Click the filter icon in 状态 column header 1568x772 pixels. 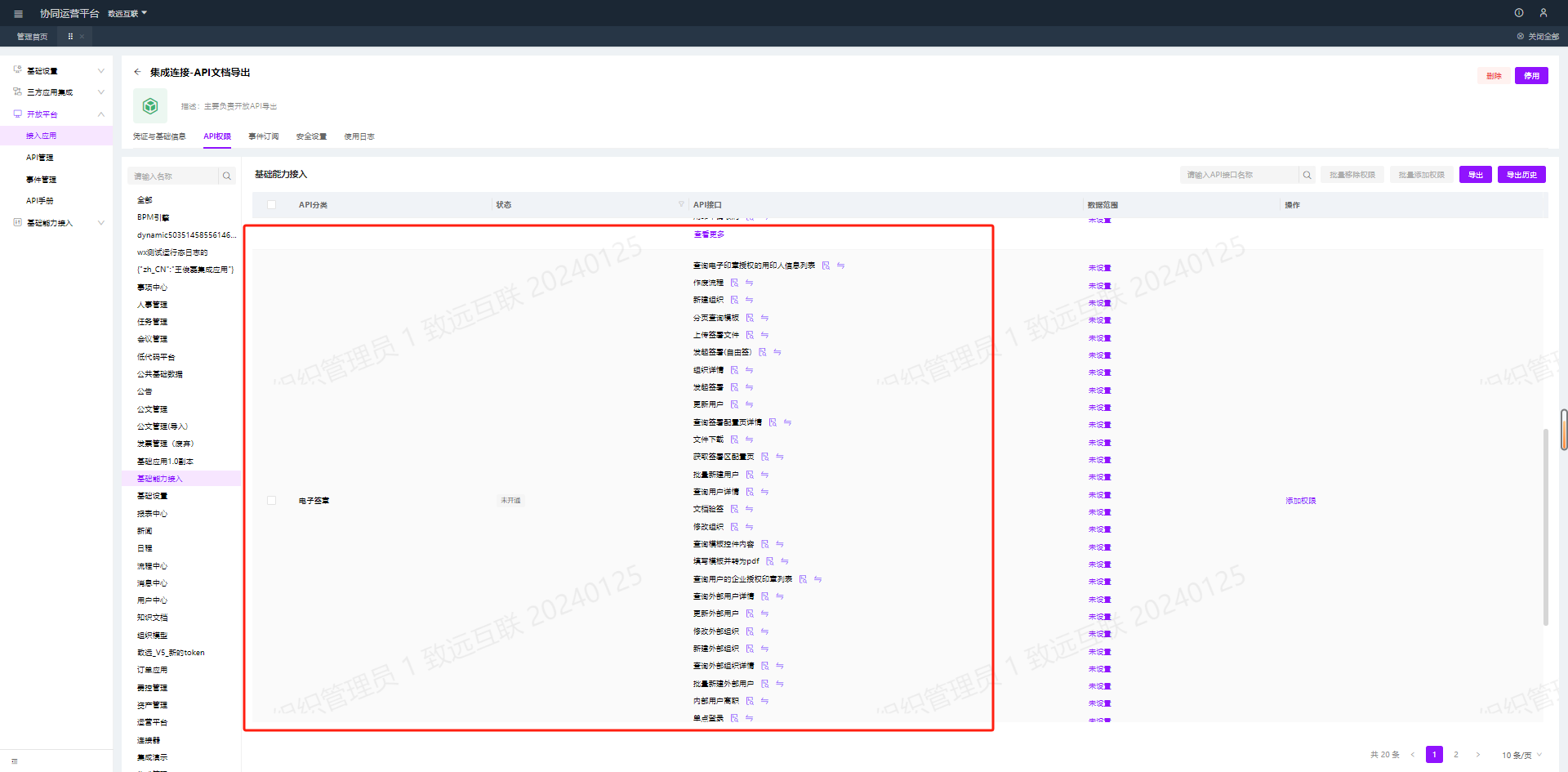click(x=681, y=204)
